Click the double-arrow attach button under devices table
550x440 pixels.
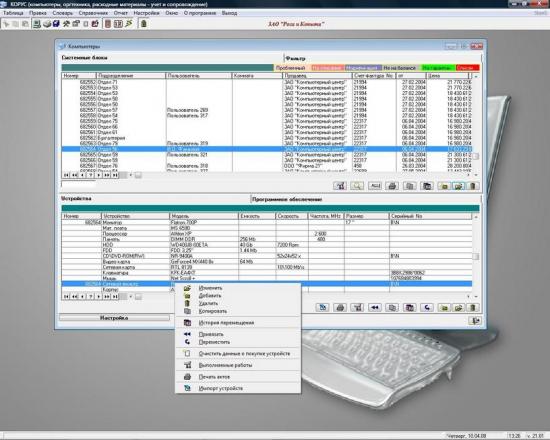pos(375,308)
